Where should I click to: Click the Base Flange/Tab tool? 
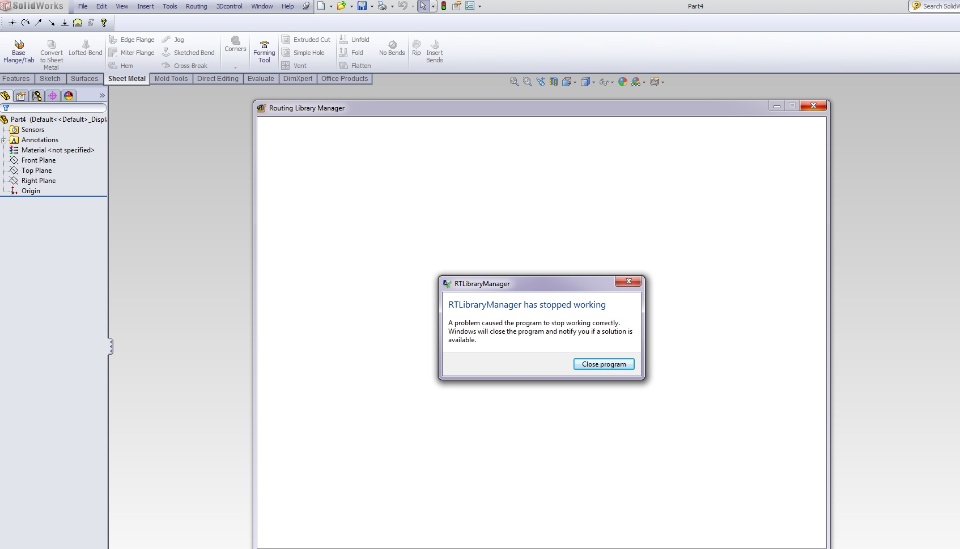pyautogui.click(x=18, y=51)
